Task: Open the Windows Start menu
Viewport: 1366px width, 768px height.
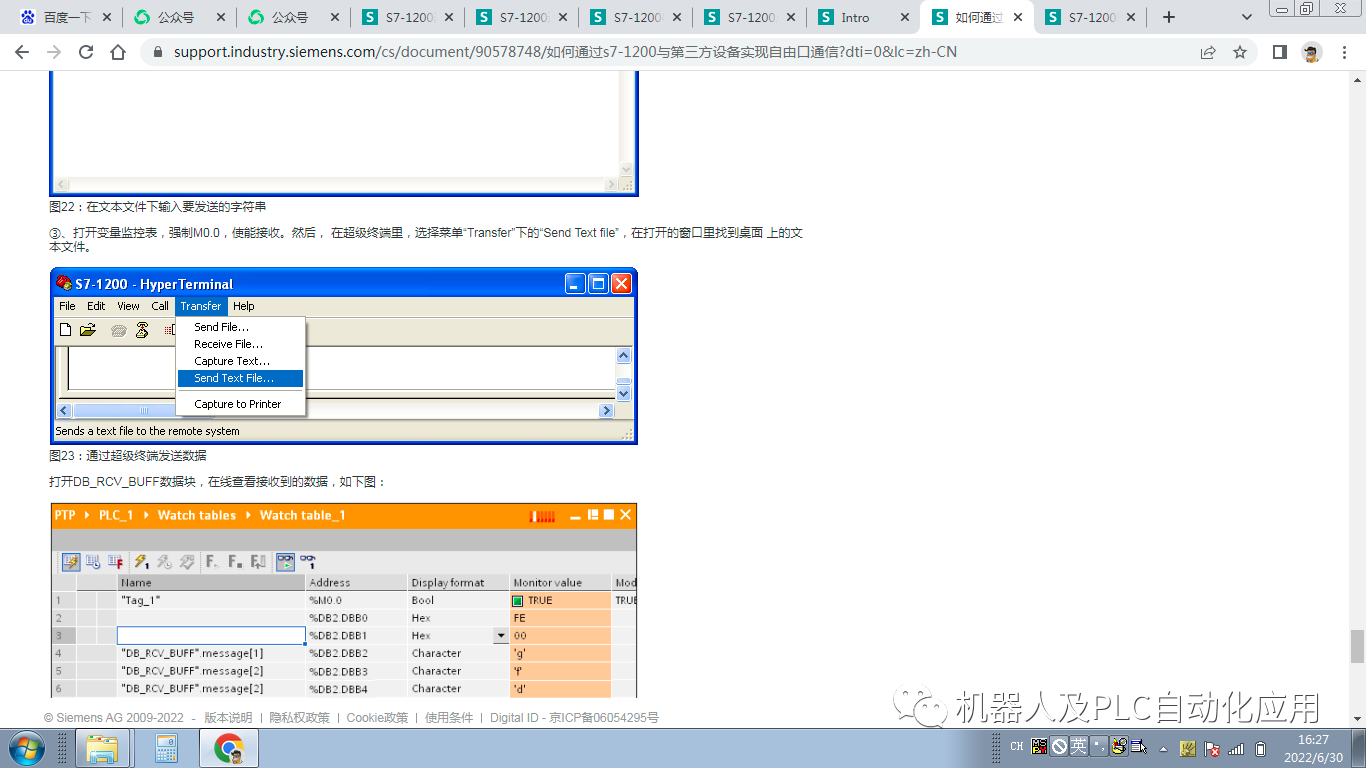Action: tap(25, 747)
